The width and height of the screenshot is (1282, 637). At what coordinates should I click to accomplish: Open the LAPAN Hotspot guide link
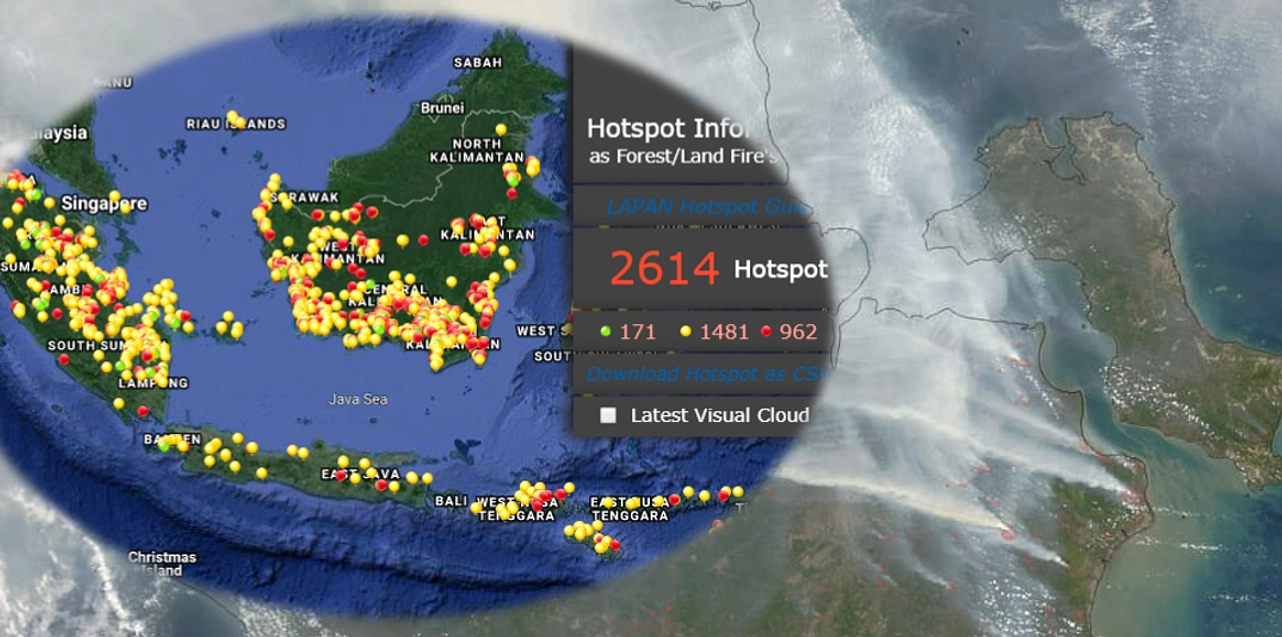pos(707,207)
